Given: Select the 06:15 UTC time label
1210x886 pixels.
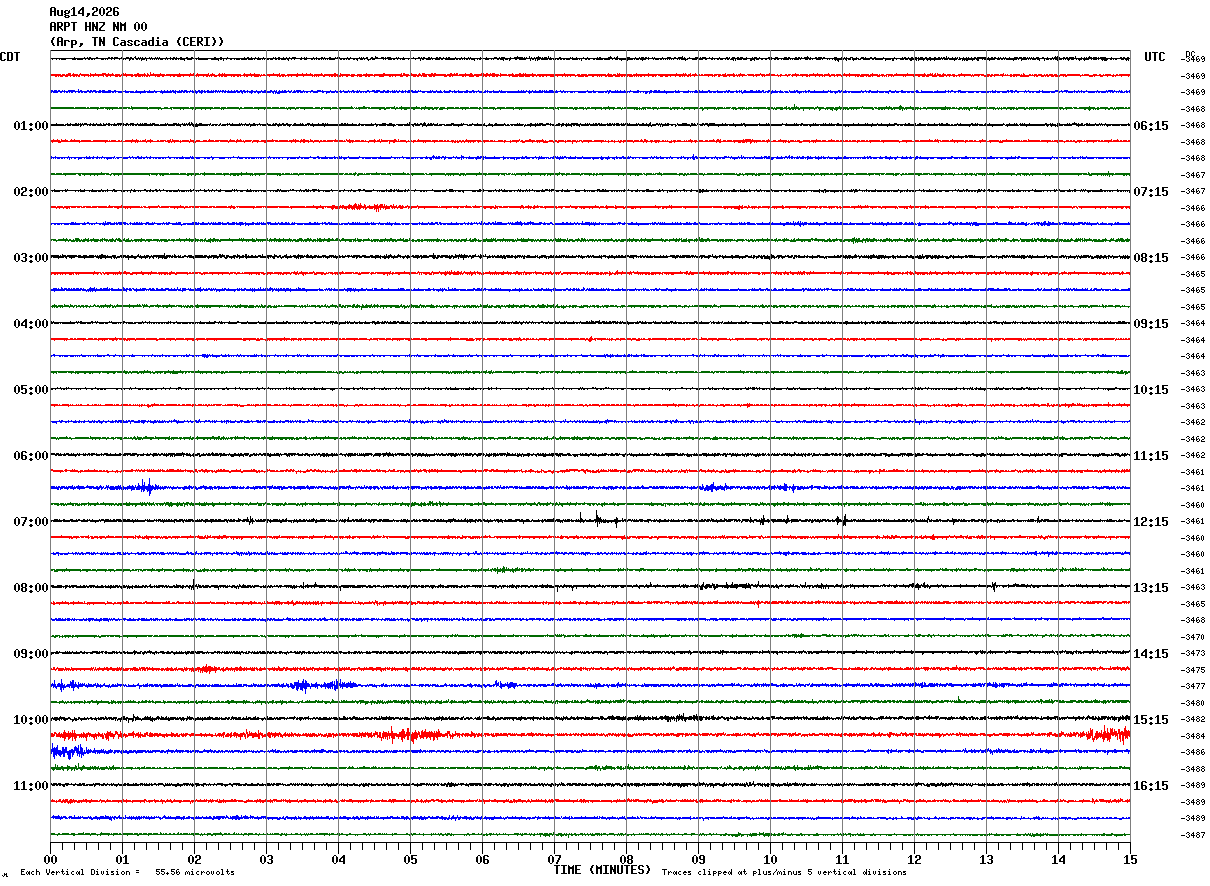Looking at the screenshot, I should (1150, 126).
